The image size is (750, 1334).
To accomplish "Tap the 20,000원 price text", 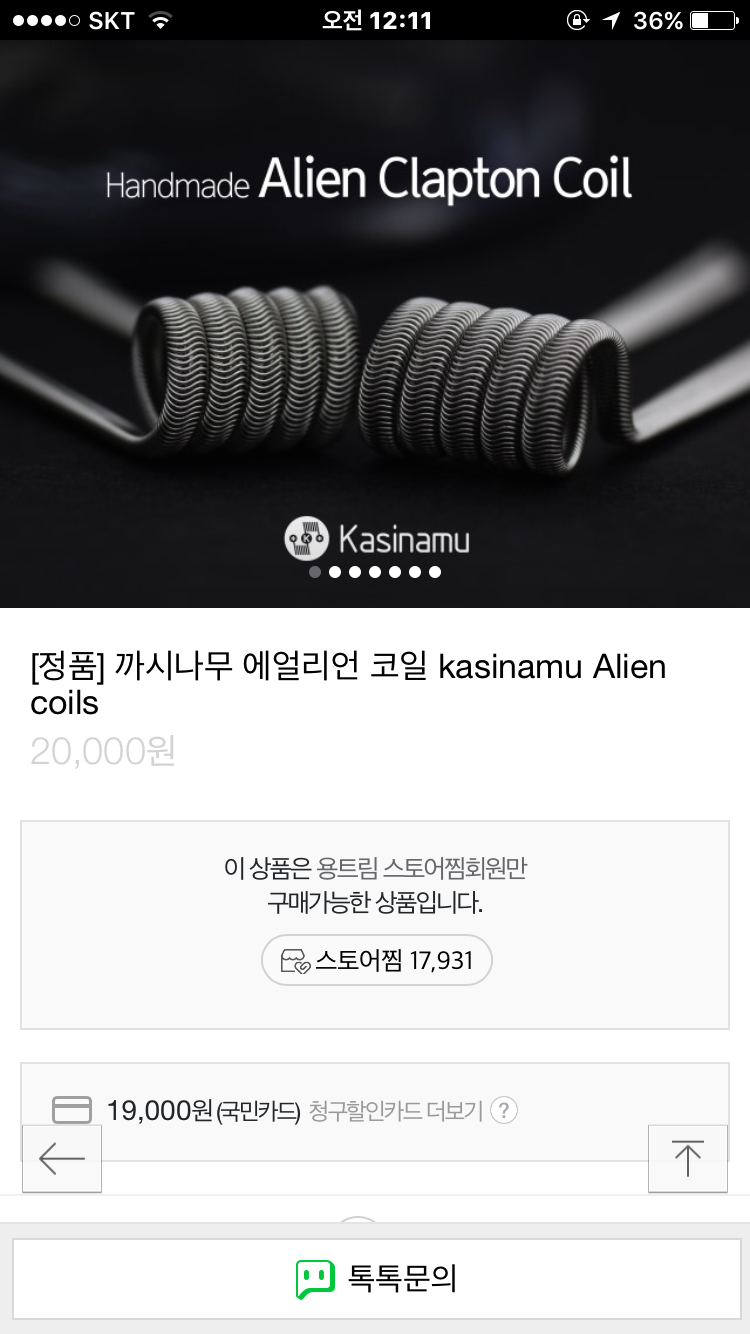I will point(103,751).
